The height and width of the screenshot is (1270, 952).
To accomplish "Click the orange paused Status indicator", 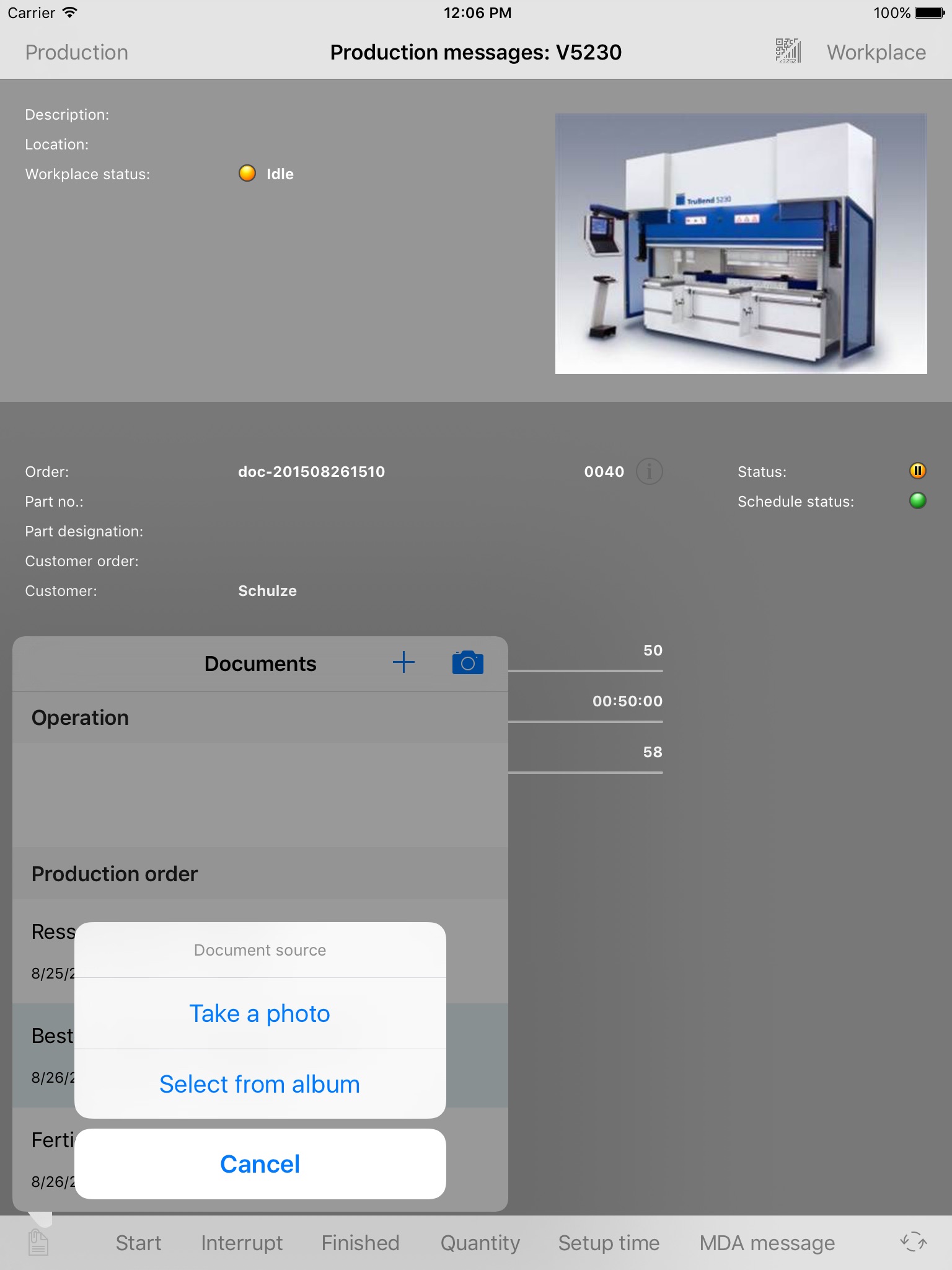I will tap(917, 471).
